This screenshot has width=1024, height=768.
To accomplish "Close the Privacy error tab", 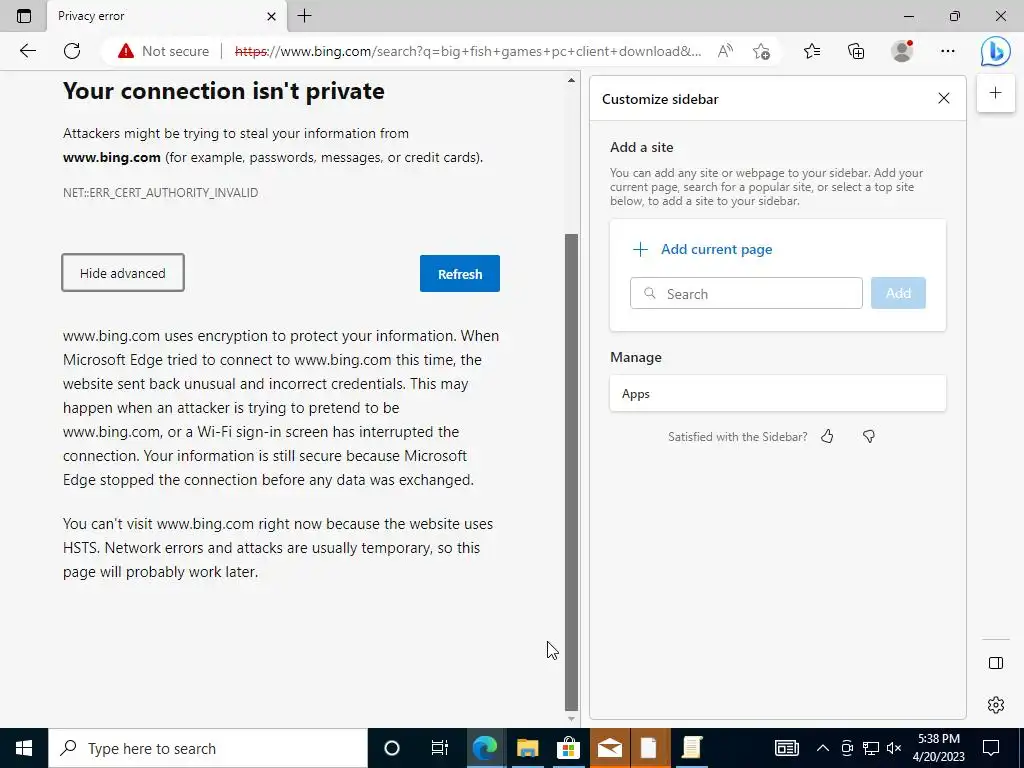I will [x=272, y=16].
